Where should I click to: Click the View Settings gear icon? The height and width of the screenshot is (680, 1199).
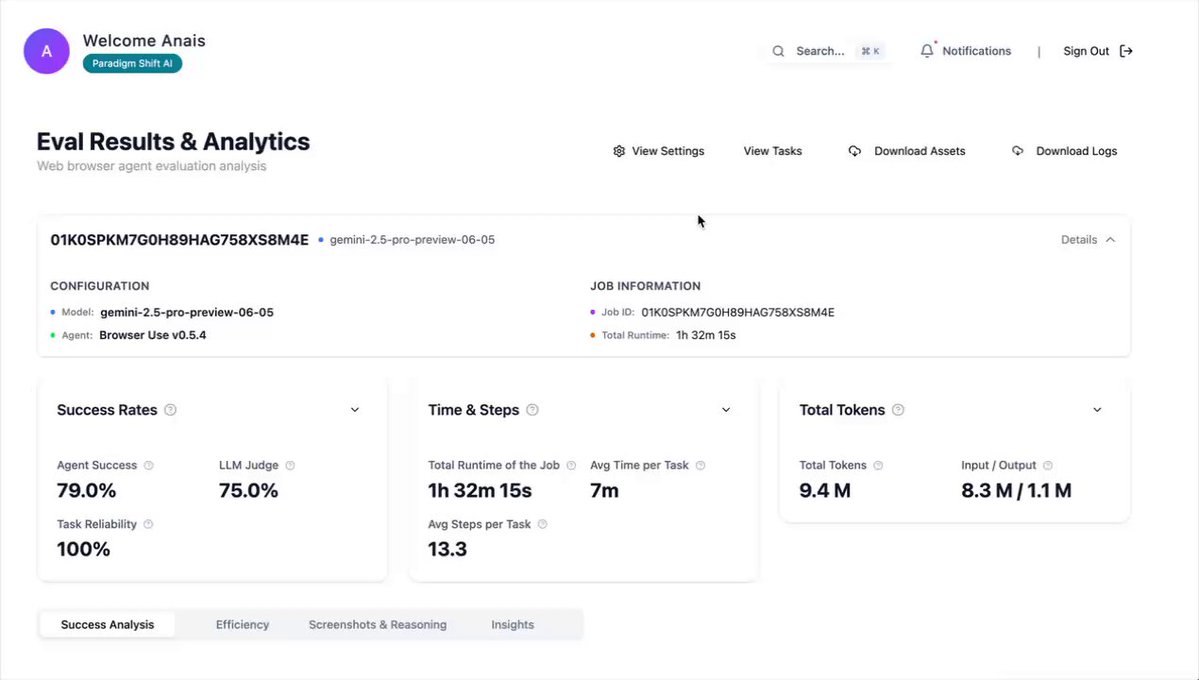(619, 151)
